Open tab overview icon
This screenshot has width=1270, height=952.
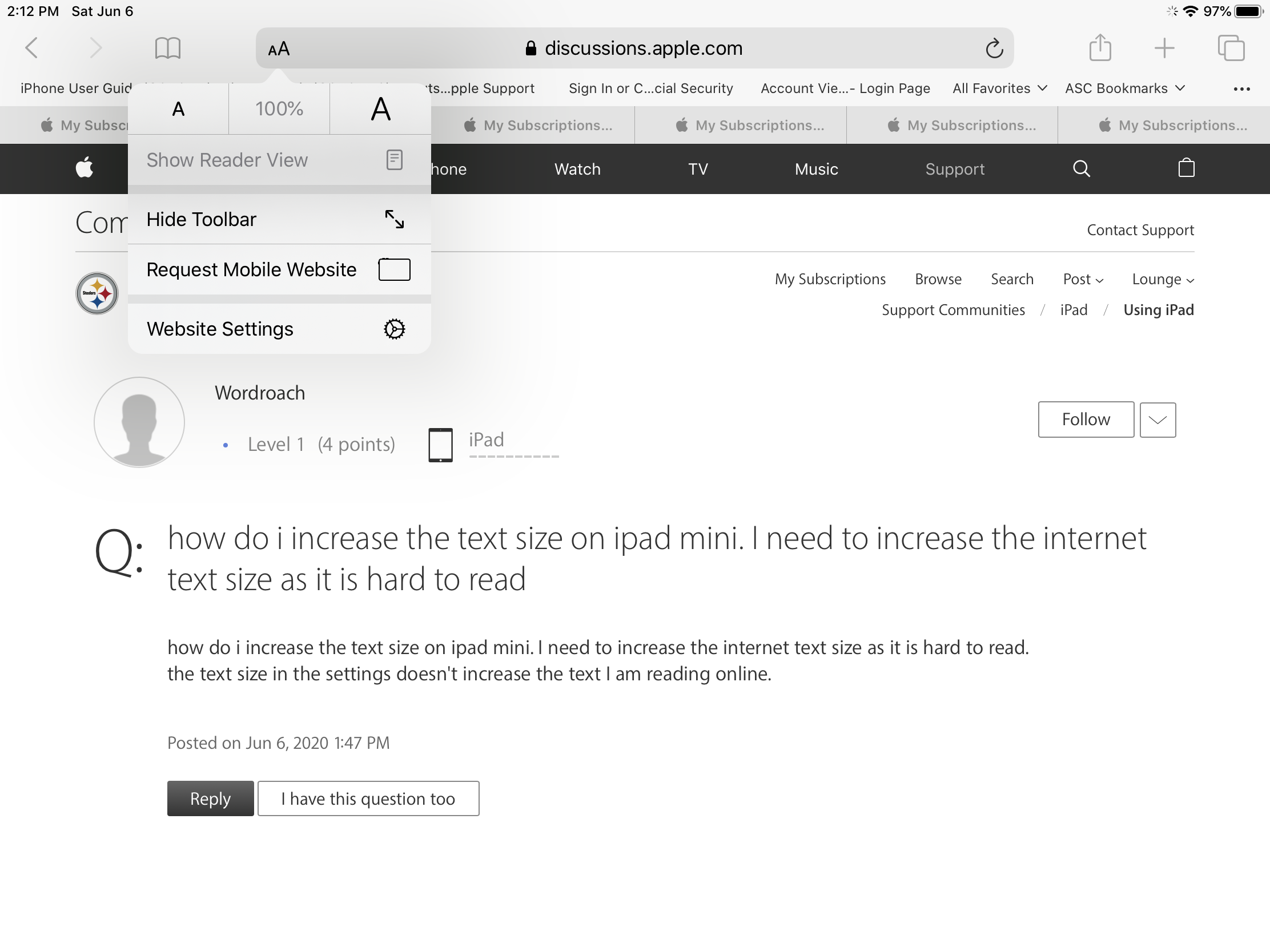pyautogui.click(x=1231, y=47)
